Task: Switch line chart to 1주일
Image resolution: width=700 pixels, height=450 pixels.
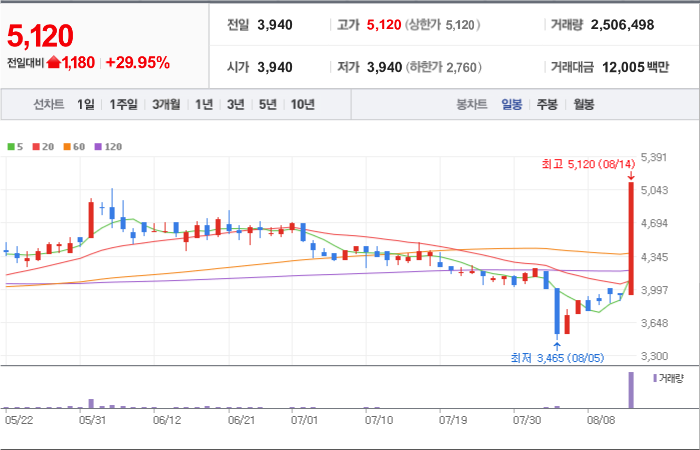Action: pos(123,104)
